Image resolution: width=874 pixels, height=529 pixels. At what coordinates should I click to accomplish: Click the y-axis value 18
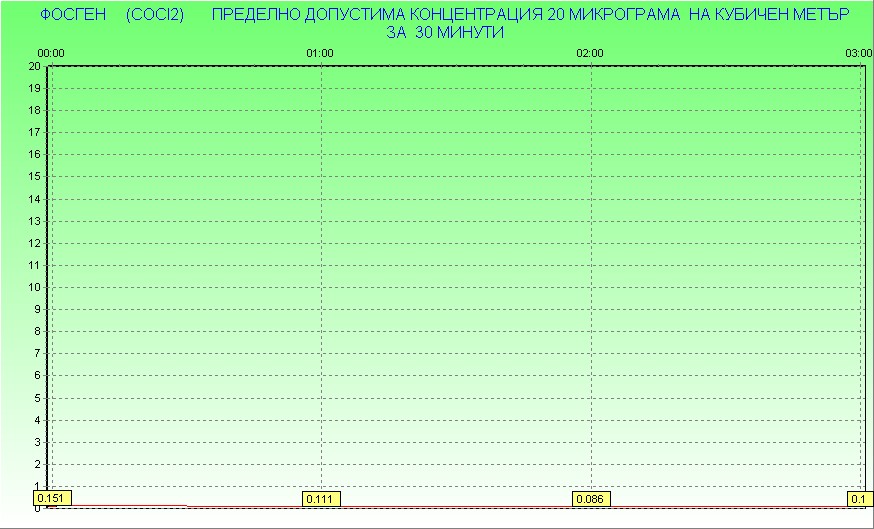pos(34,110)
